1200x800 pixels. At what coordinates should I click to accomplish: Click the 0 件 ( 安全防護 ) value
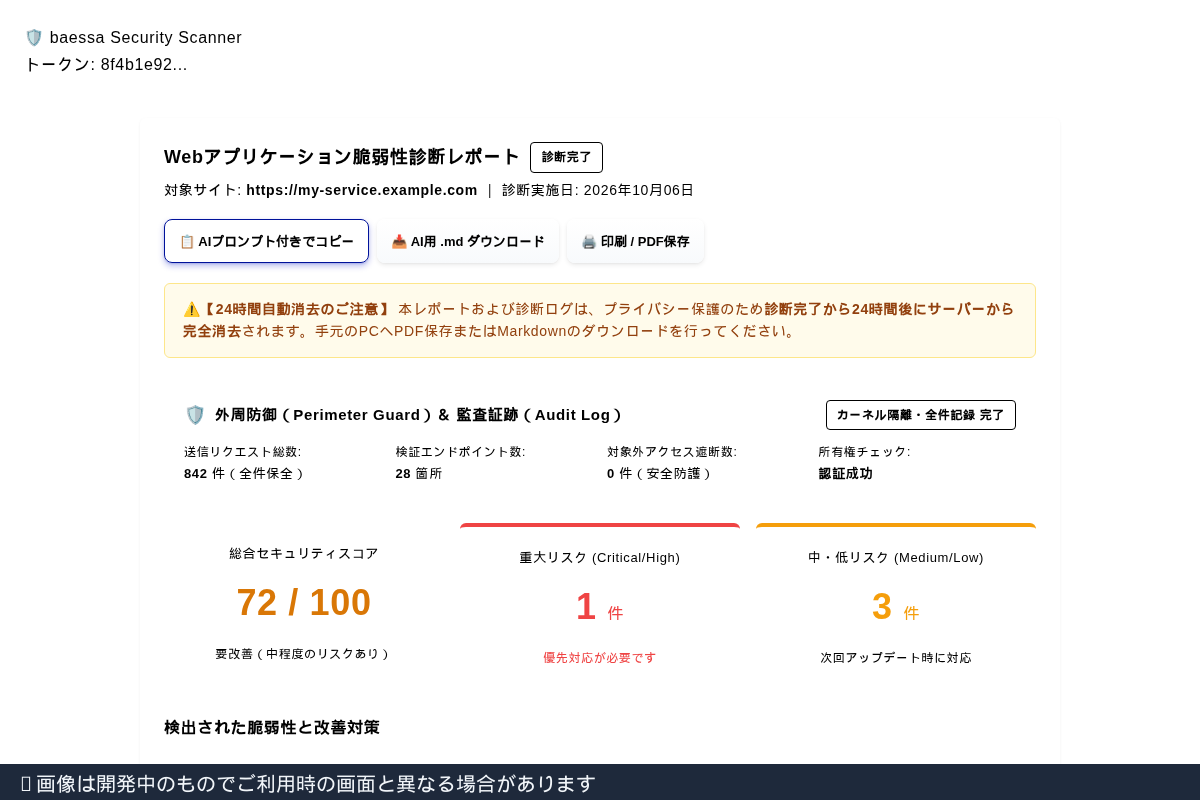(659, 474)
